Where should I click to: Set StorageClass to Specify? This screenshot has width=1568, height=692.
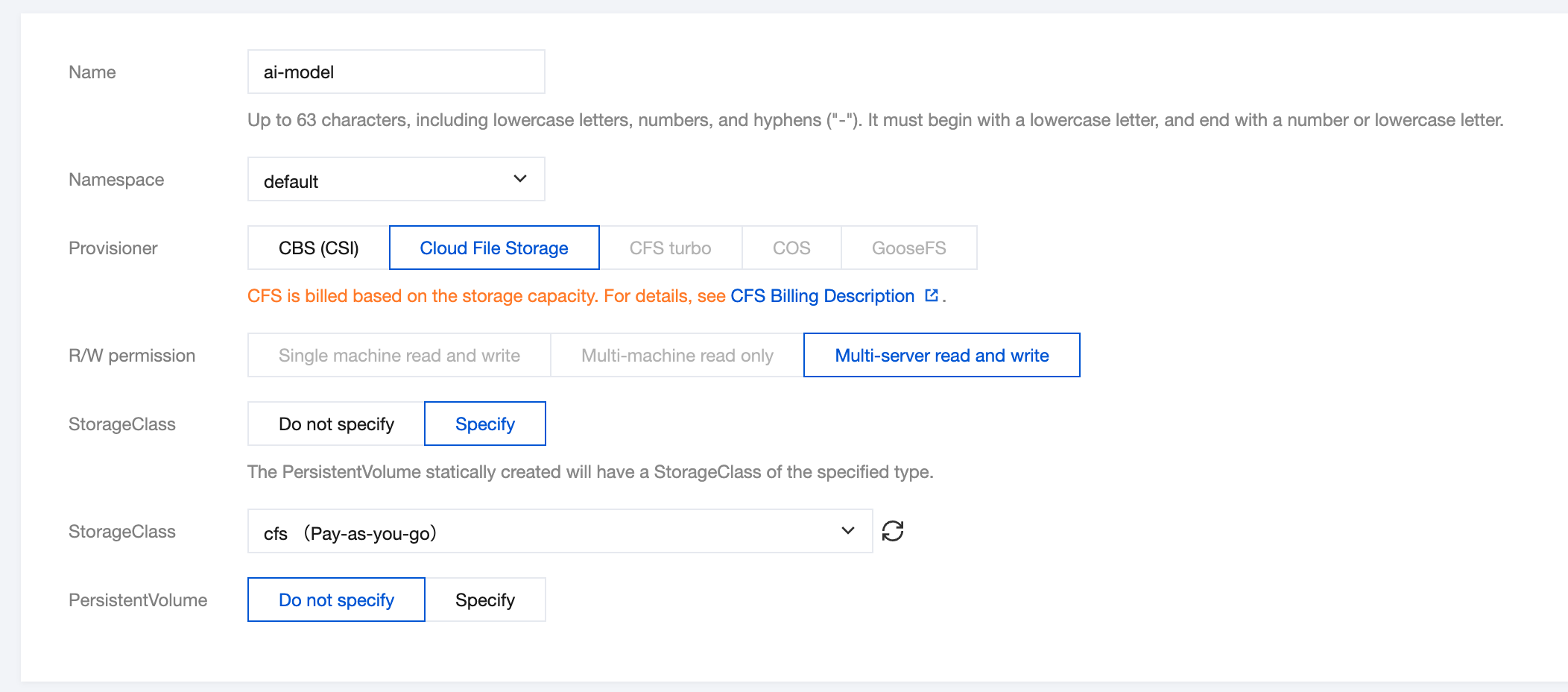pyautogui.click(x=484, y=424)
